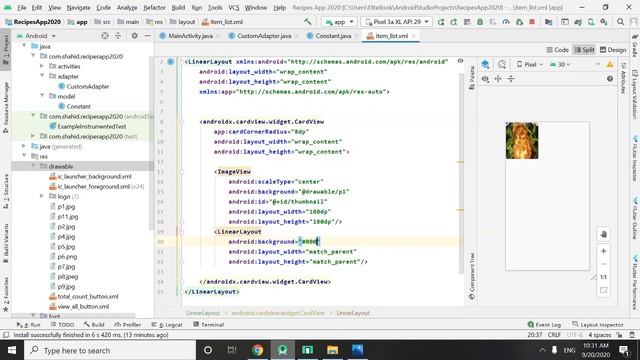Image resolution: width=640 pixels, height=360 pixels.
Task: Open the Terminal tool window
Action: 209,324
